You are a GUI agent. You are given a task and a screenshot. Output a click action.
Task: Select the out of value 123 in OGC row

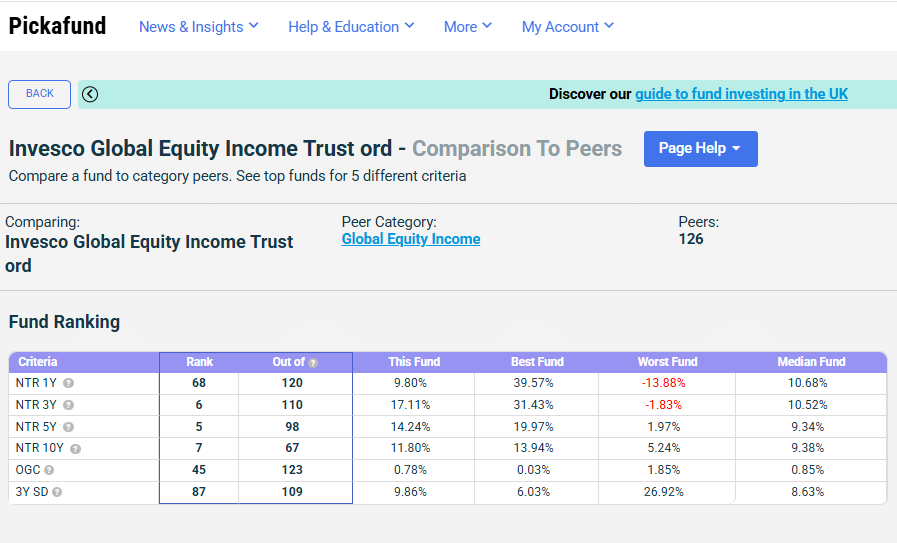(x=292, y=470)
